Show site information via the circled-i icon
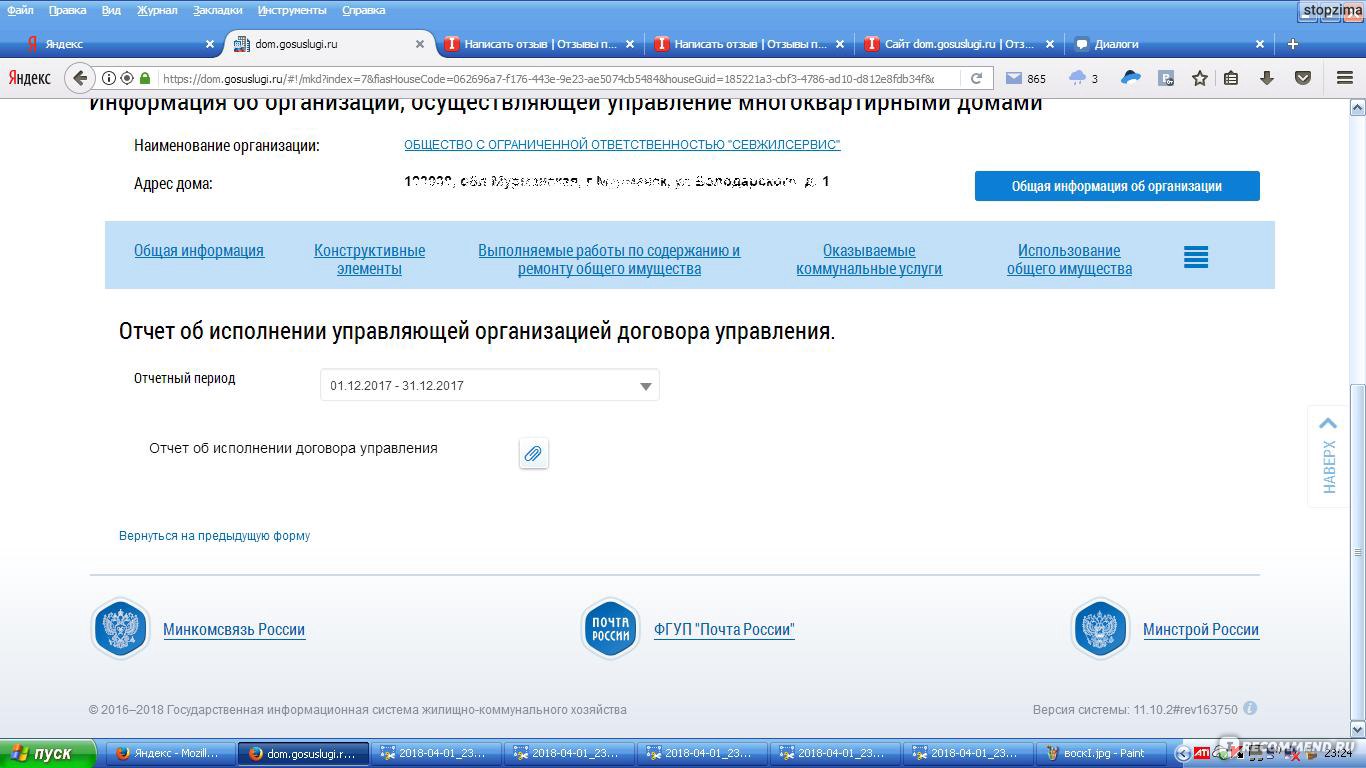Viewport: 1366px width, 768px height. coord(109,78)
